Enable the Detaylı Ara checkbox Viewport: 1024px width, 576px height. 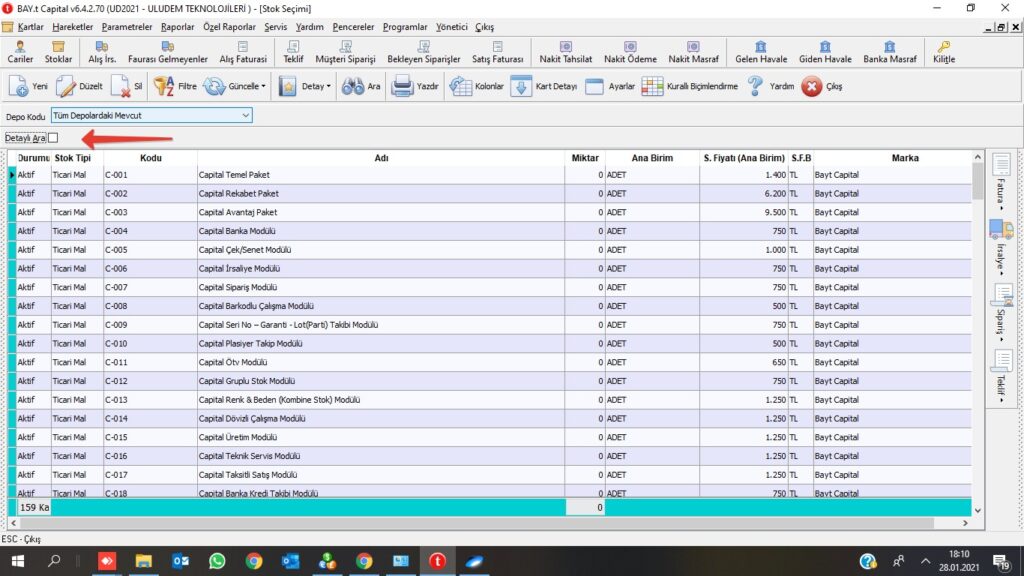54,138
